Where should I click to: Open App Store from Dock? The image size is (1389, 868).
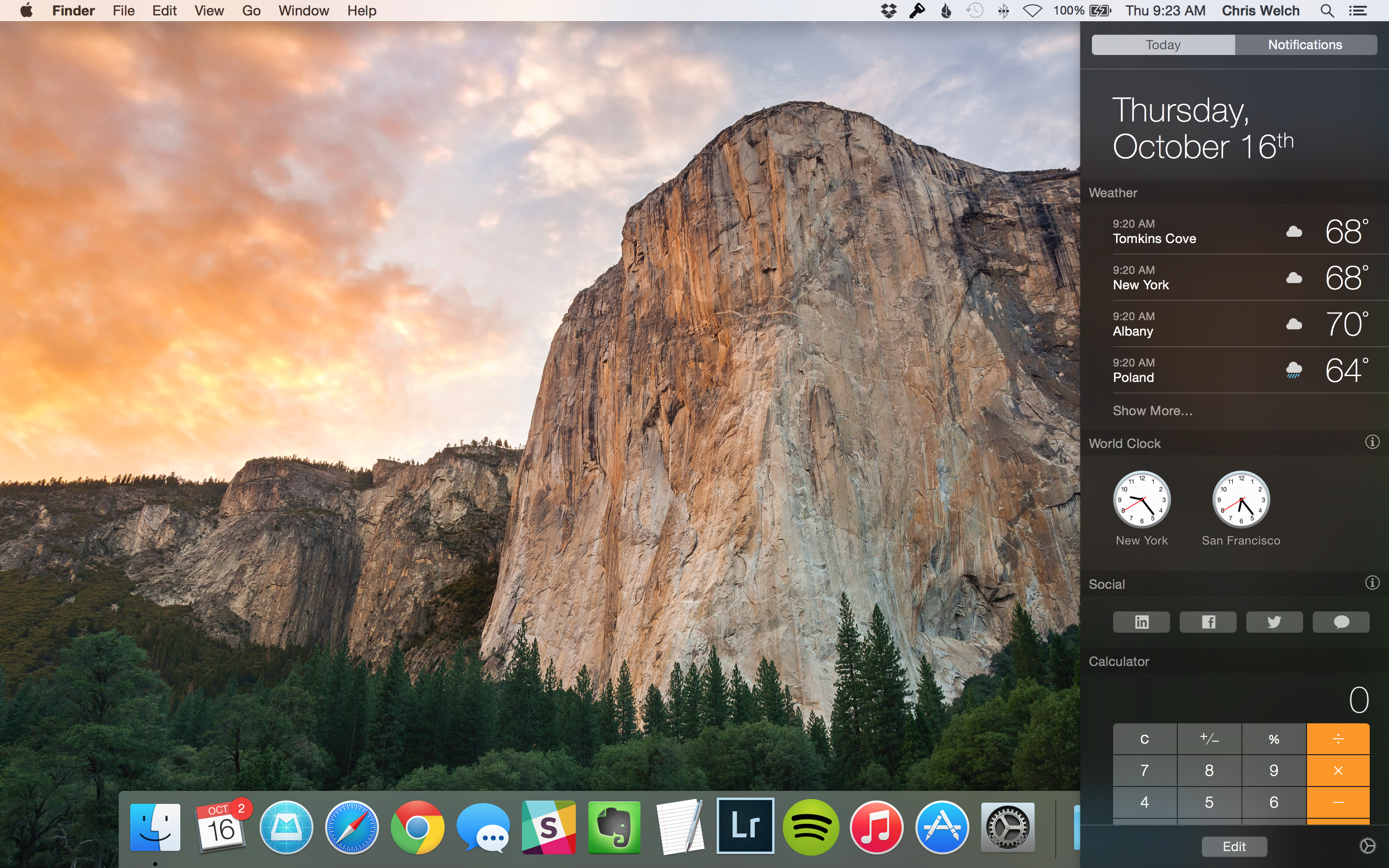click(941, 827)
